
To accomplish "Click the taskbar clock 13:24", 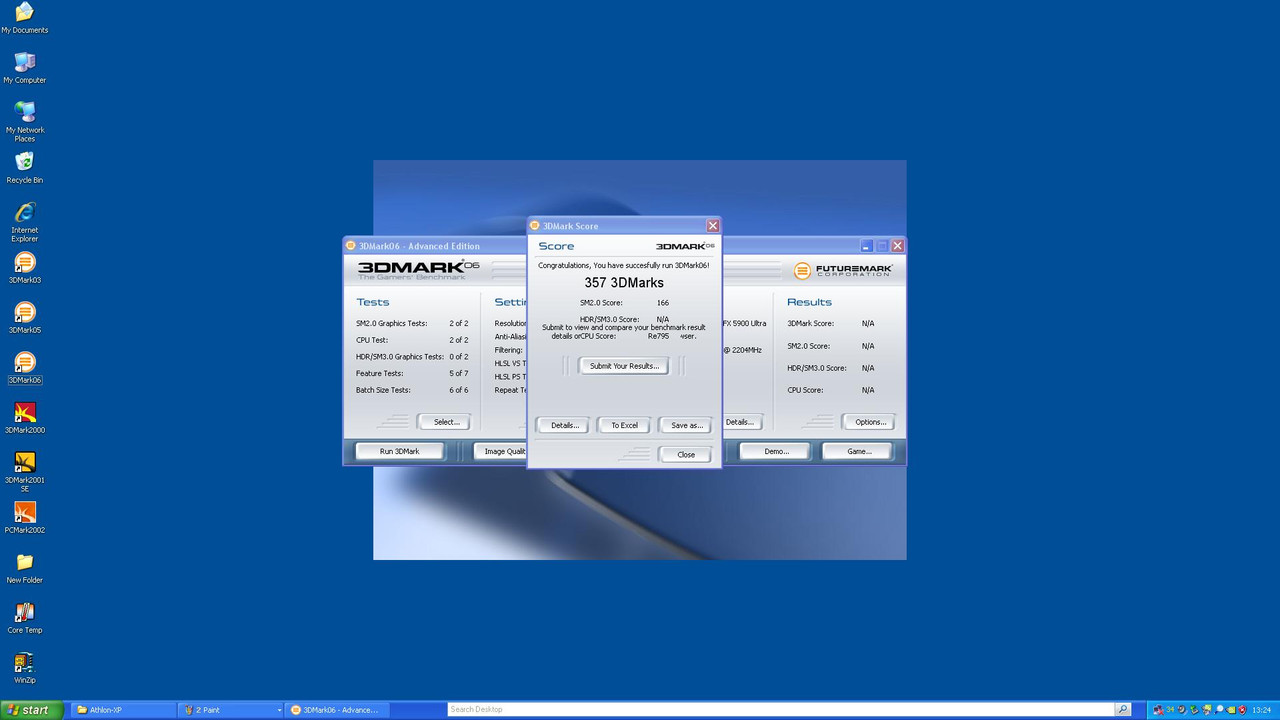I will click(1261, 710).
